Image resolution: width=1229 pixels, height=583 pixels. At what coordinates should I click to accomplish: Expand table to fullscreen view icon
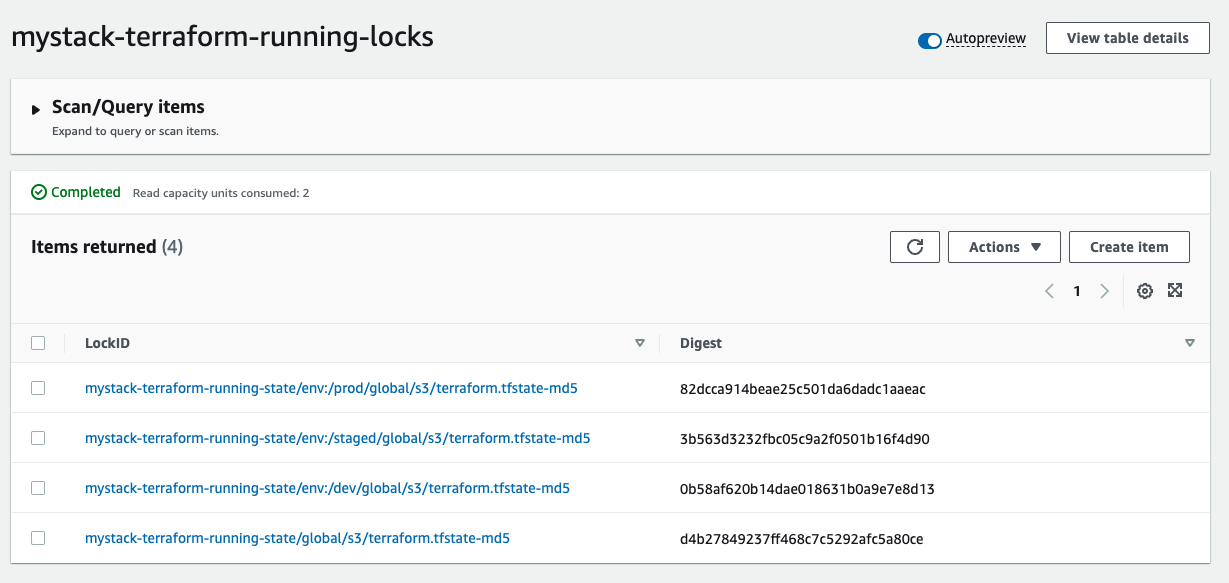[1175, 291]
